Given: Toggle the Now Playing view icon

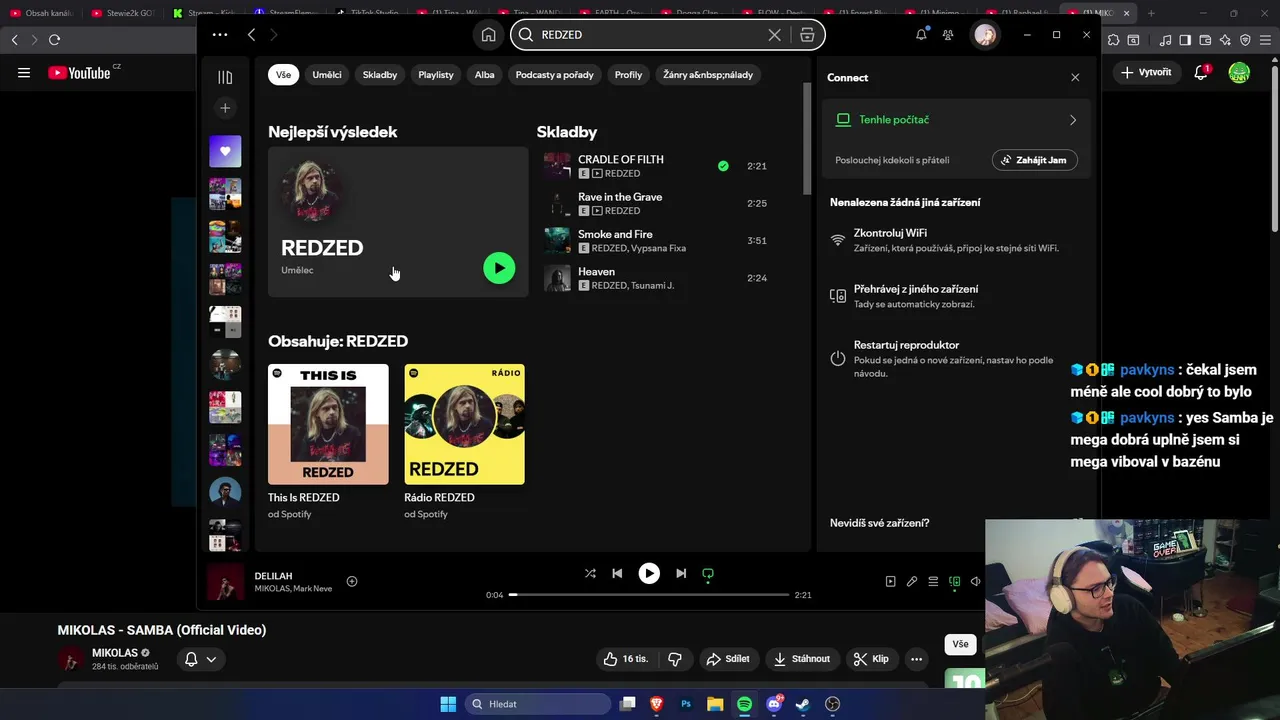Looking at the screenshot, I should [x=890, y=581].
